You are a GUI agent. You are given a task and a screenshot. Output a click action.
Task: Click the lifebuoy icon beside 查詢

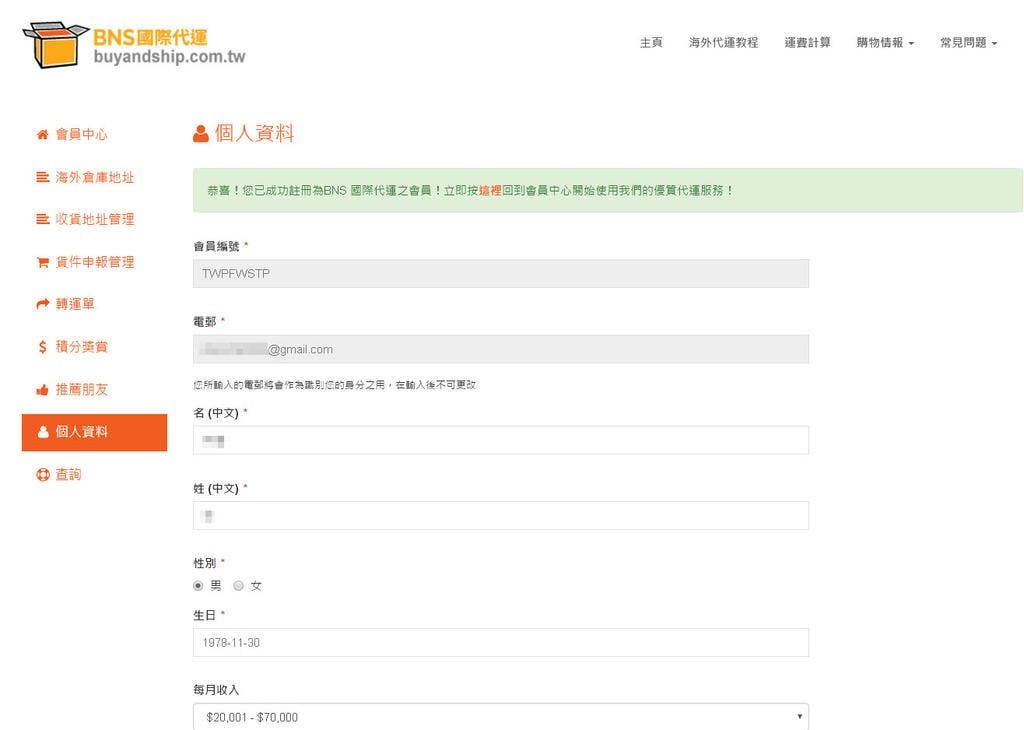pyautogui.click(x=42, y=475)
